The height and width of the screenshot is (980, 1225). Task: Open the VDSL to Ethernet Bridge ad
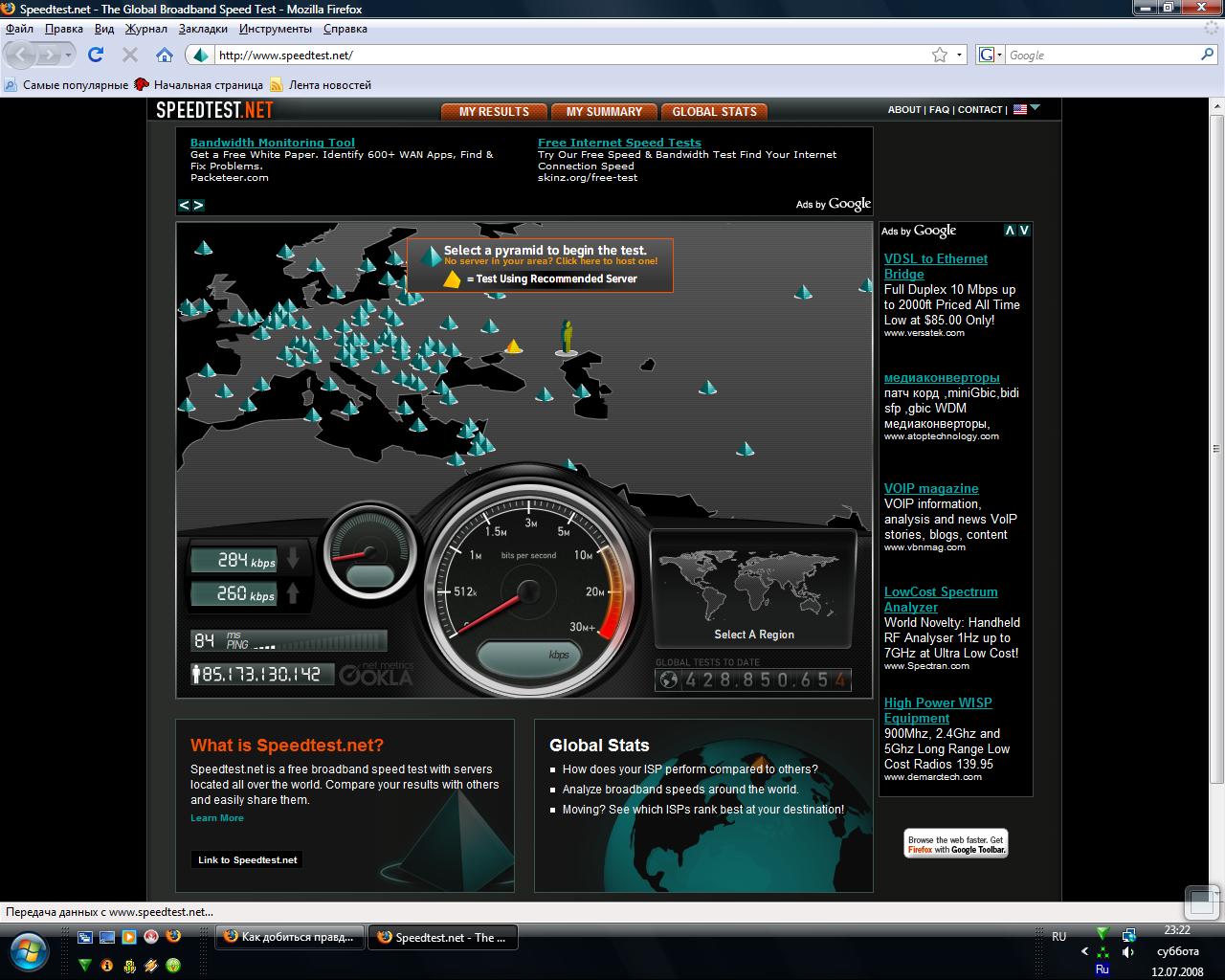(x=936, y=266)
